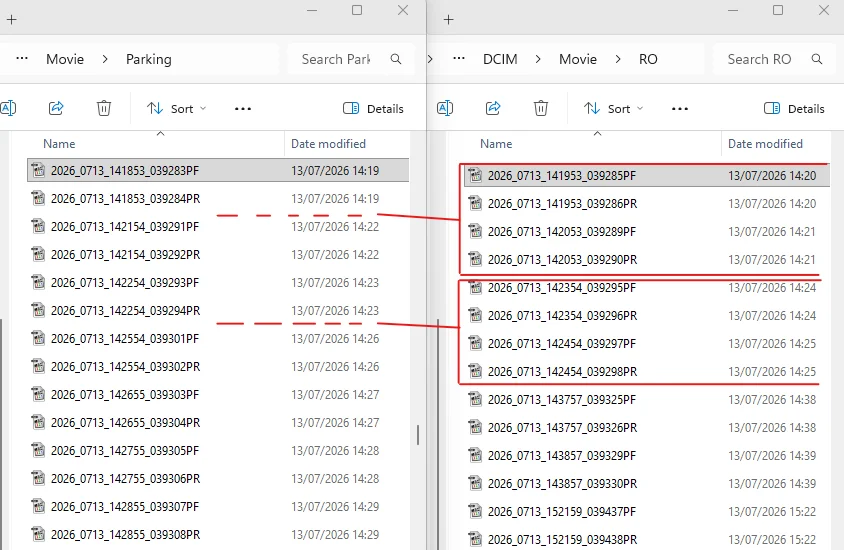Select file 2026_0713_142554_039301PF
Viewport: 844px width, 550px height.
[x=218, y=339]
